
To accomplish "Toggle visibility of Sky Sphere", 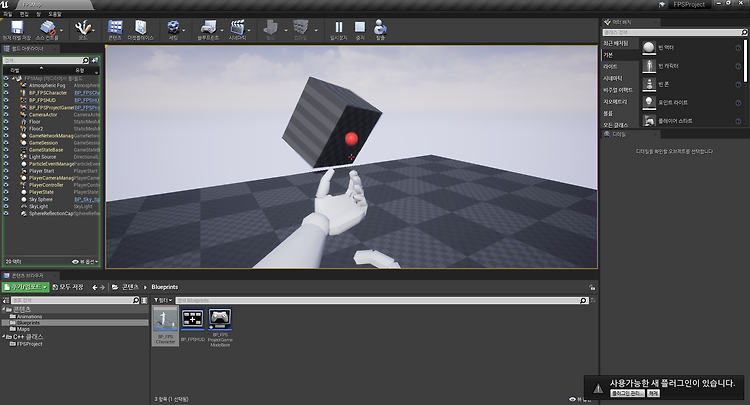I will coord(6,199).
